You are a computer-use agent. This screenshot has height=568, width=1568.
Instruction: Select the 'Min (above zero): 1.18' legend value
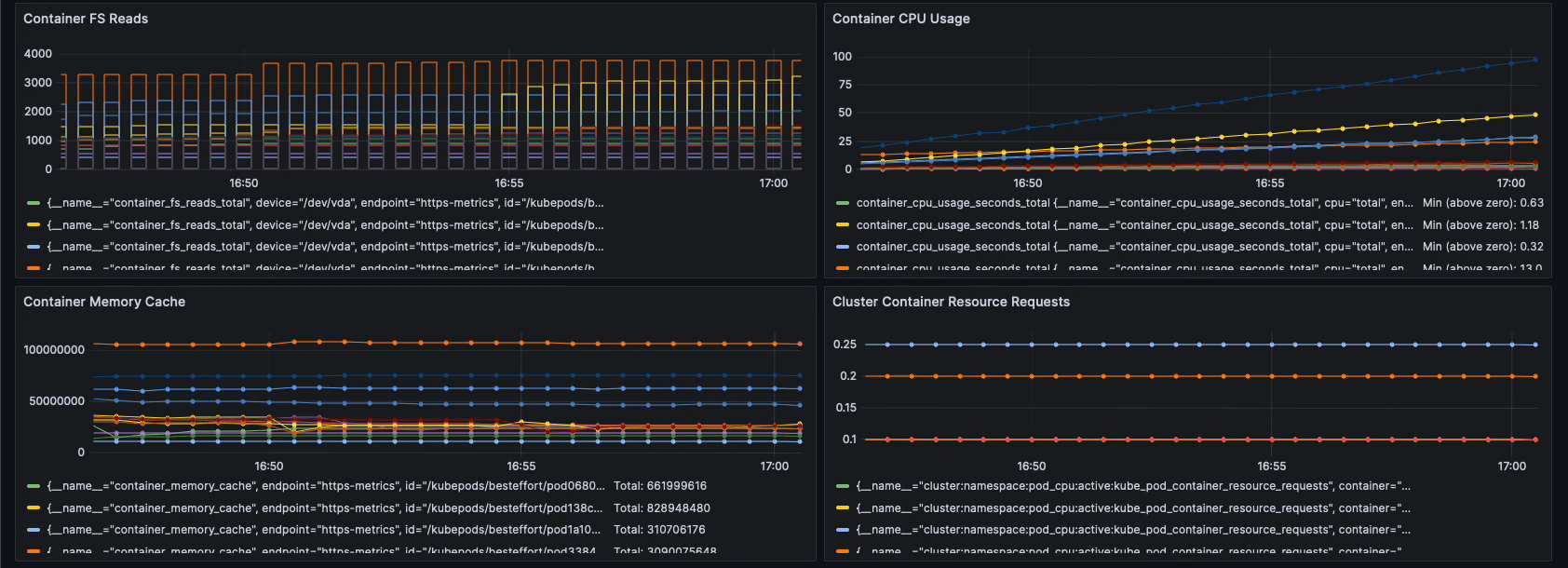click(x=1480, y=225)
